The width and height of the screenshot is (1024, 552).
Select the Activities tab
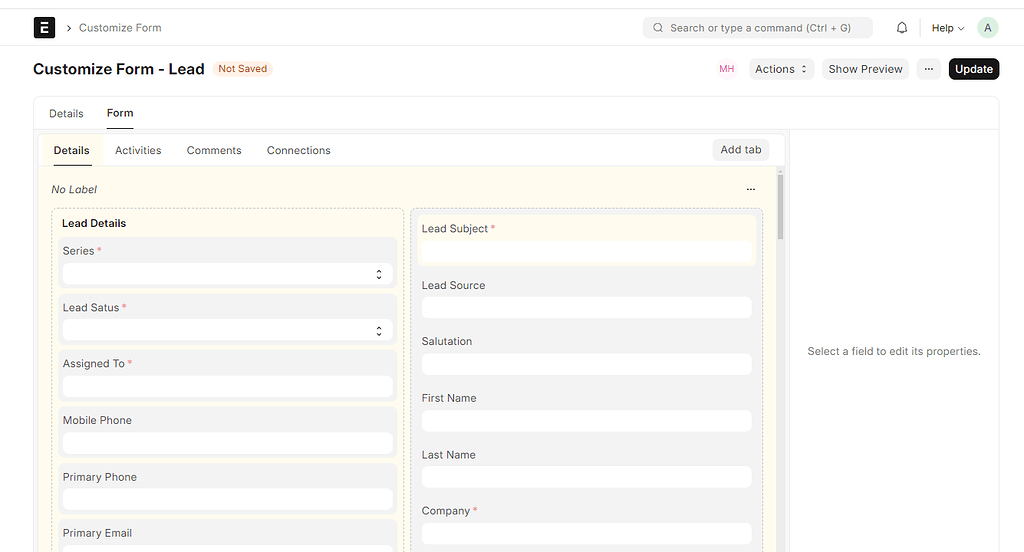coord(138,150)
